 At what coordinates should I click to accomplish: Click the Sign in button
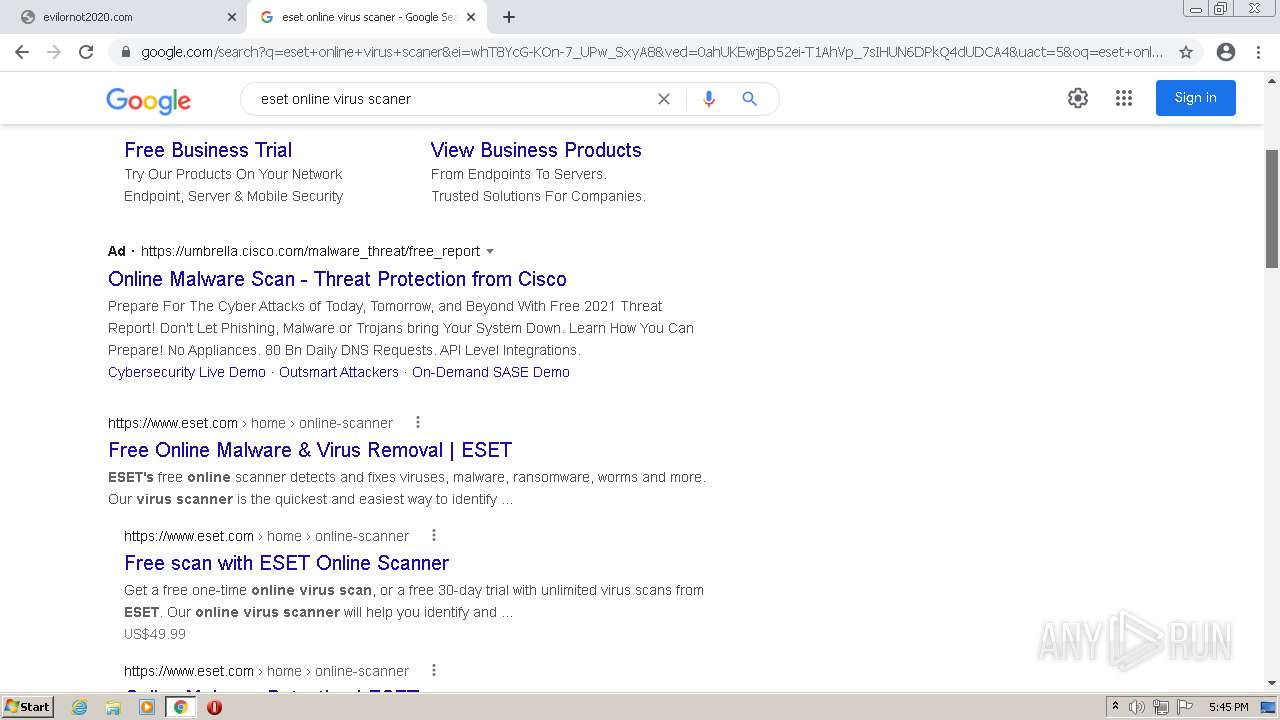(x=1195, y=98)
